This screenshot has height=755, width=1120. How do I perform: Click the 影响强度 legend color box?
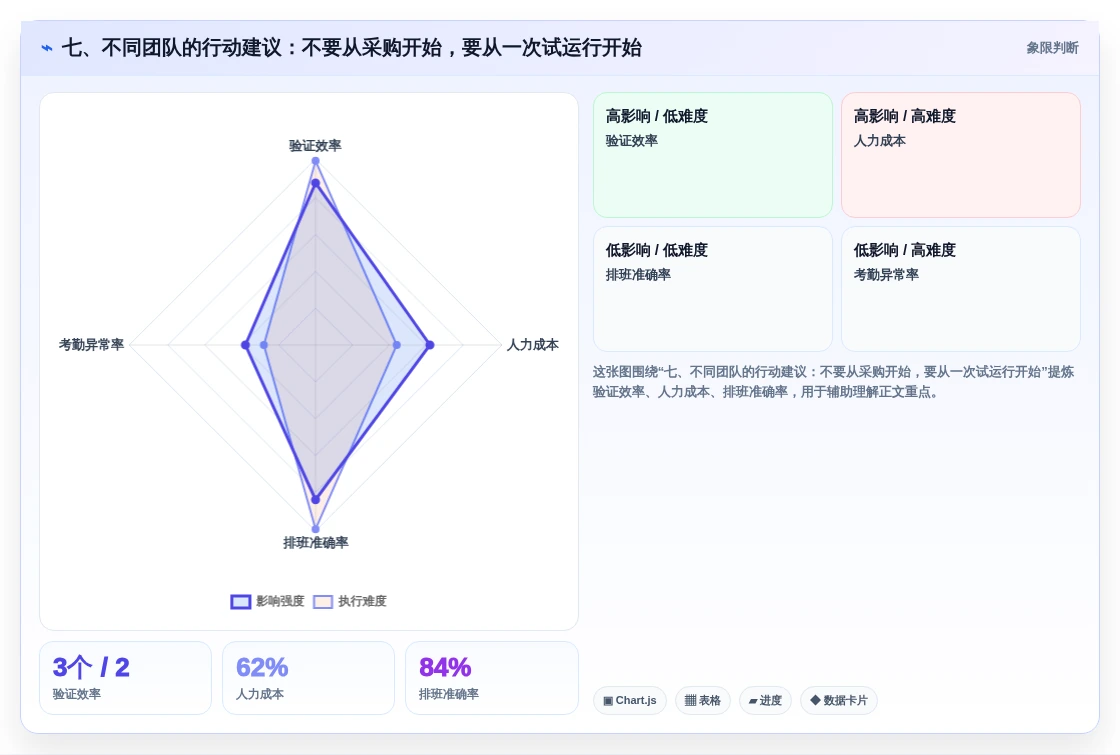[x=241, y=601]
